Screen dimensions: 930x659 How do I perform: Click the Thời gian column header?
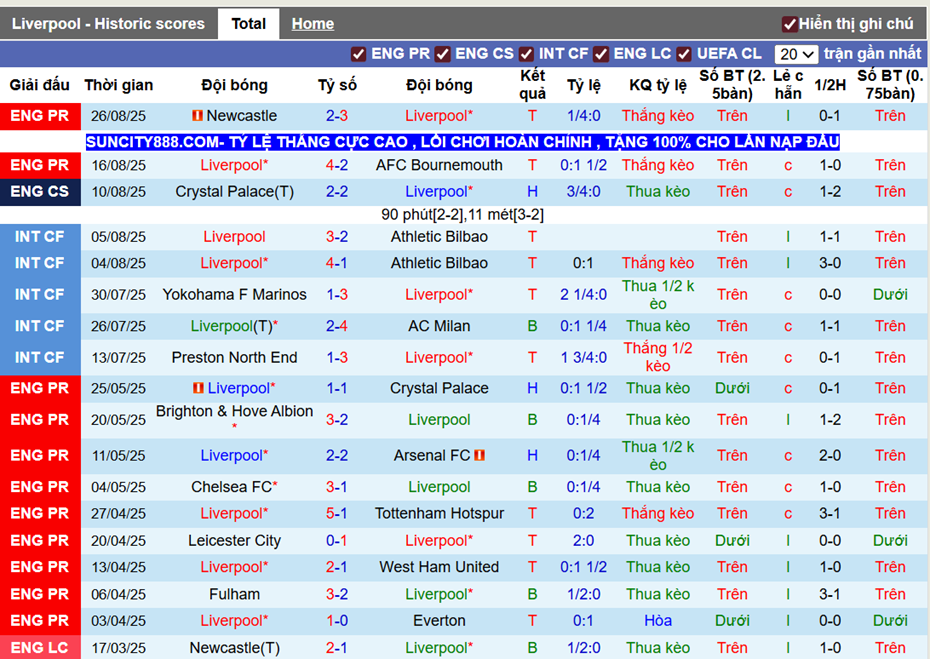coord(119,85)
